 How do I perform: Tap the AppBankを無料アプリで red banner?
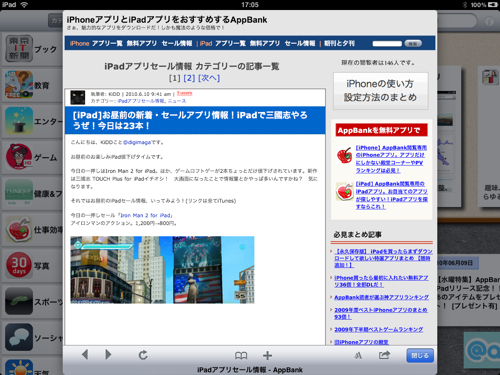click(x=381, y=130)
